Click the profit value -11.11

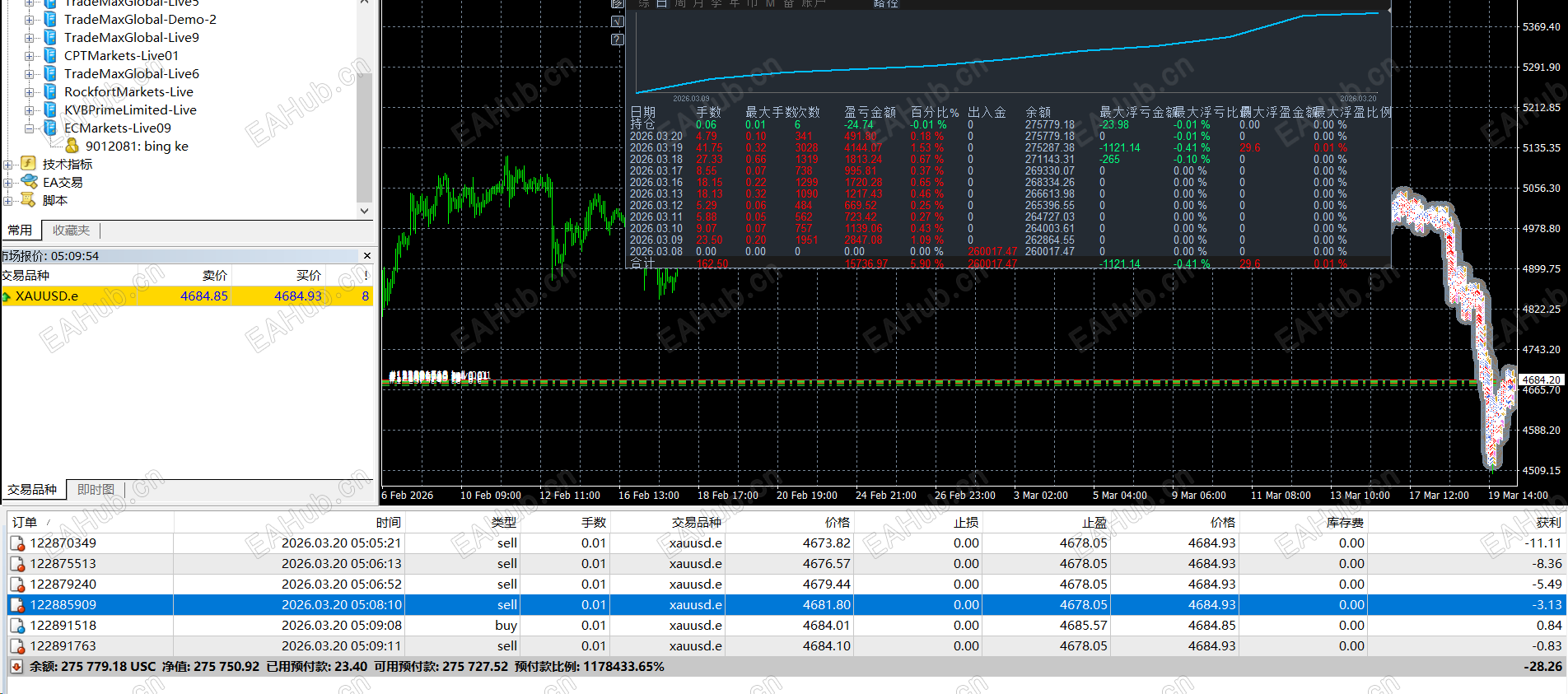click(x=1543, y=543)
